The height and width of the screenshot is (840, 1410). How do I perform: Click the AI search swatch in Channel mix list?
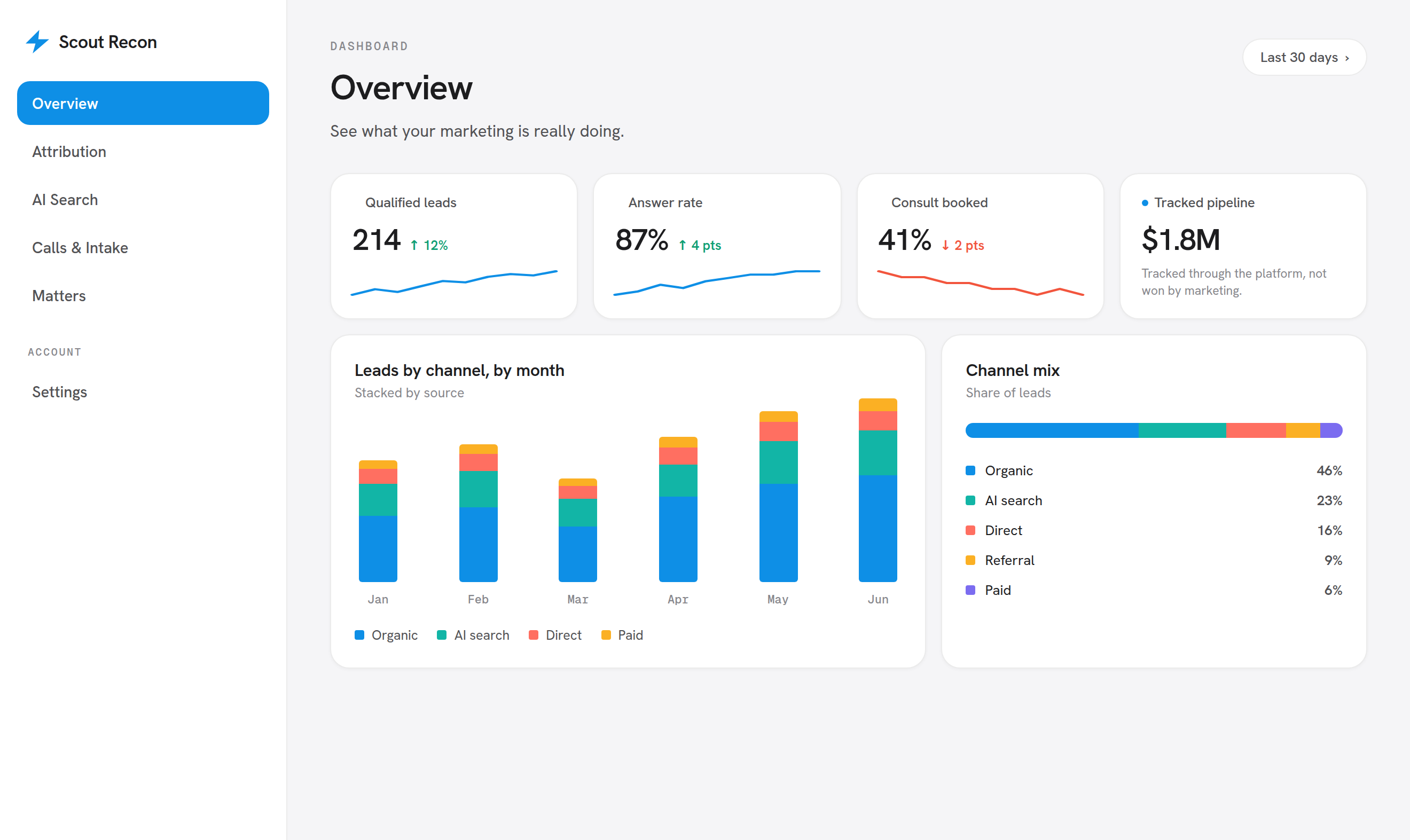(971, 500)
